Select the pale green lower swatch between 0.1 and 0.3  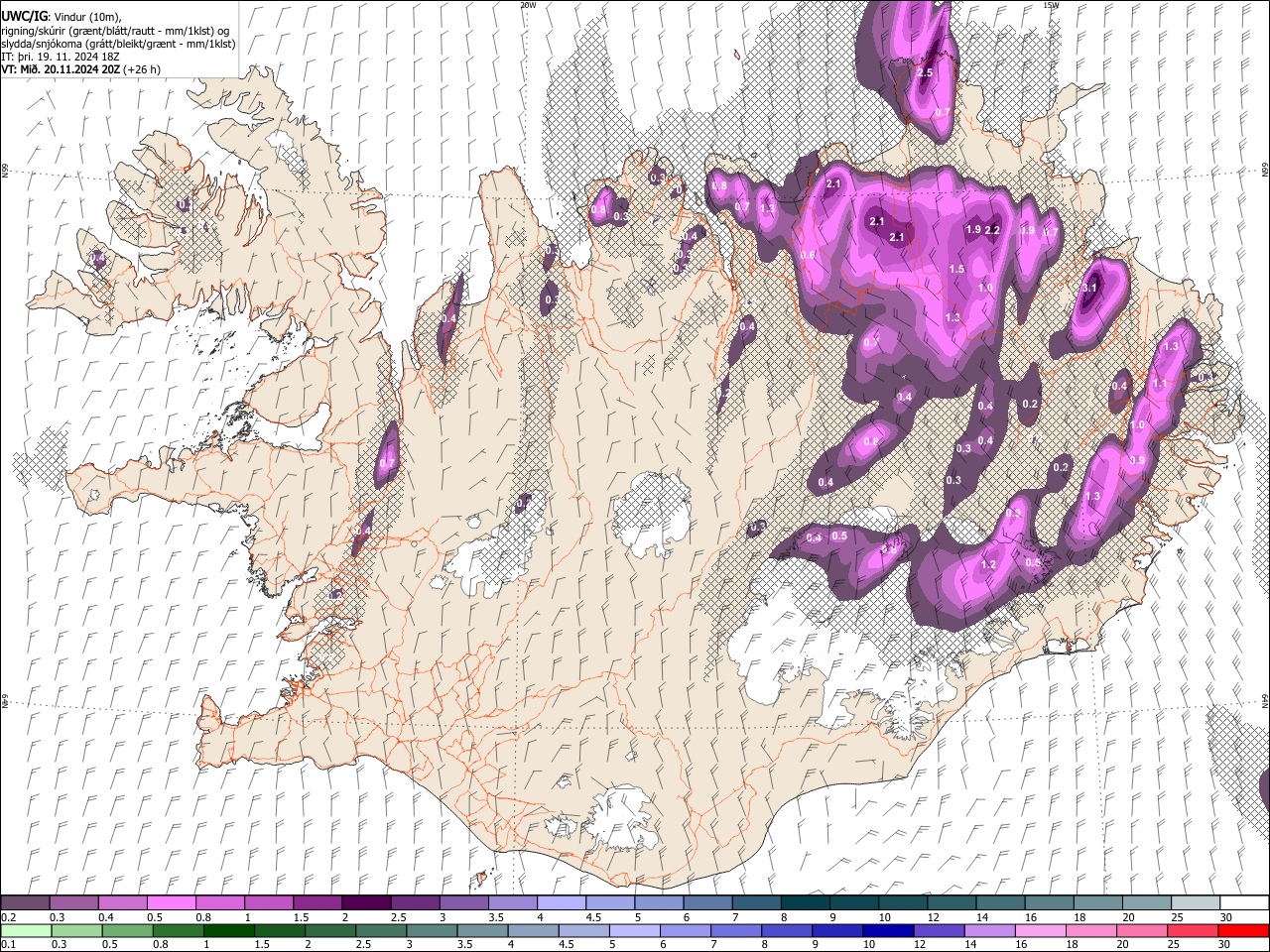(x=27, y=930)
